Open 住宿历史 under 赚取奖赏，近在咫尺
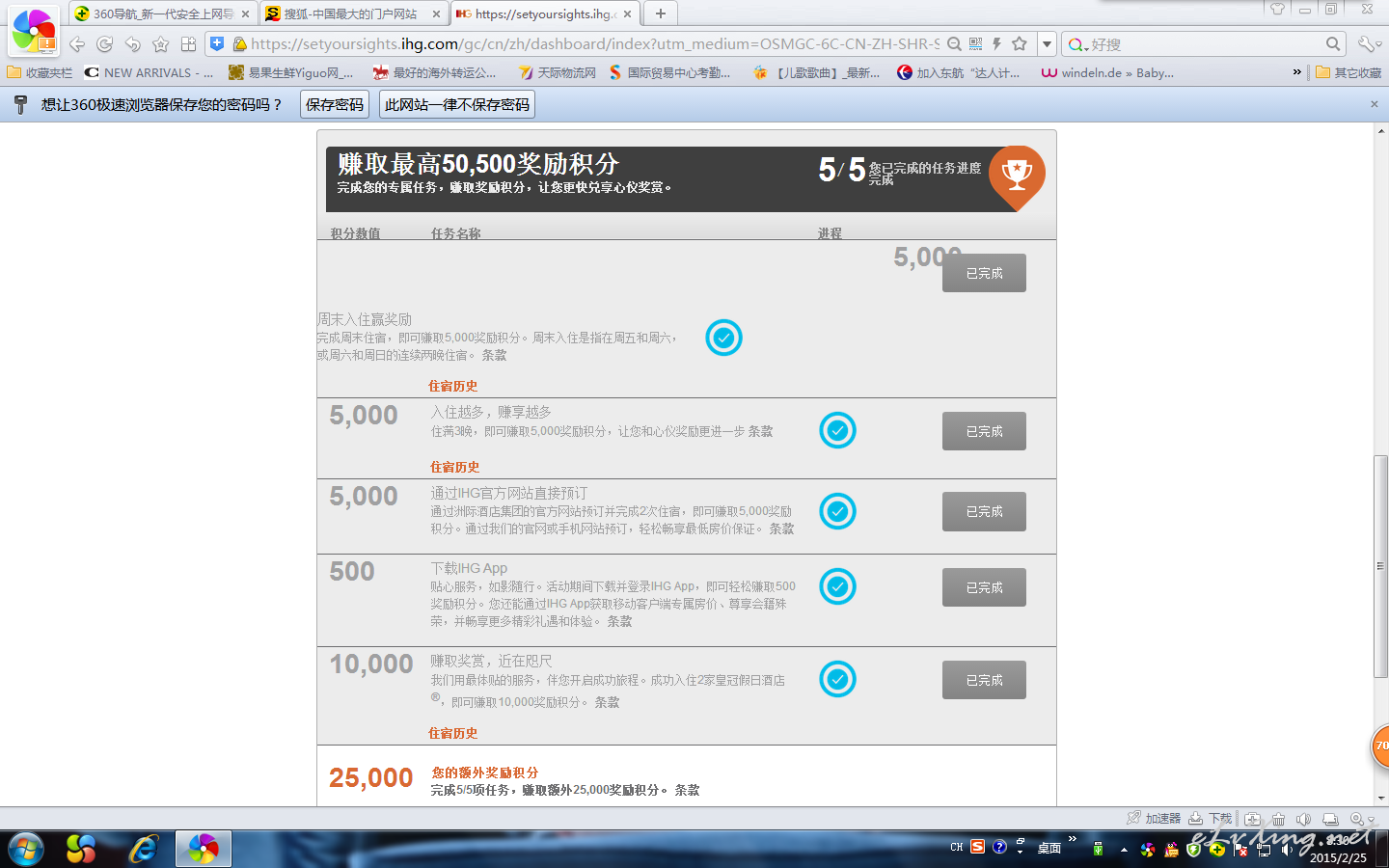Viewport: 1389px width, 868px height. 453,733
